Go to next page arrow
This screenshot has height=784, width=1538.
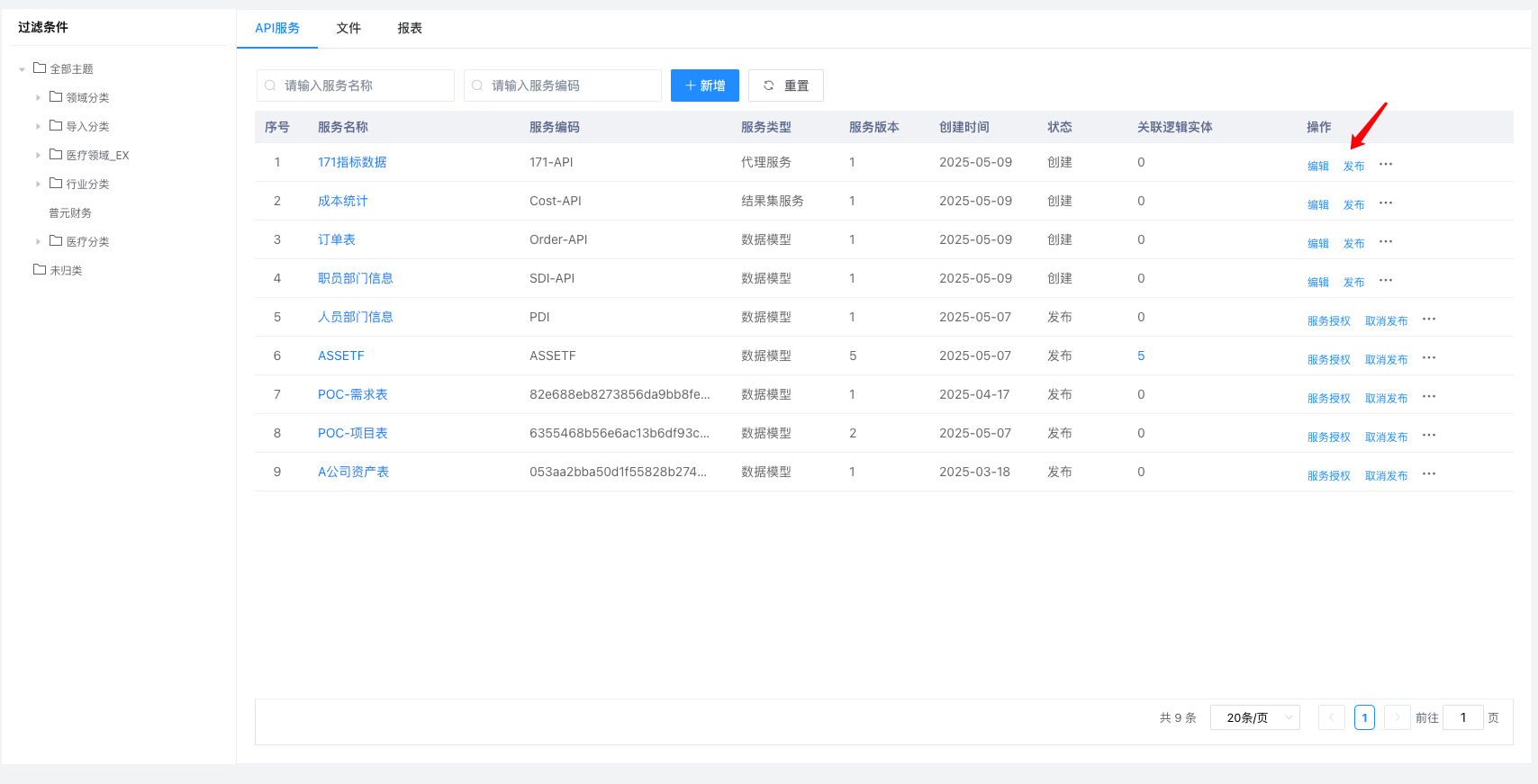[1397, 717]
